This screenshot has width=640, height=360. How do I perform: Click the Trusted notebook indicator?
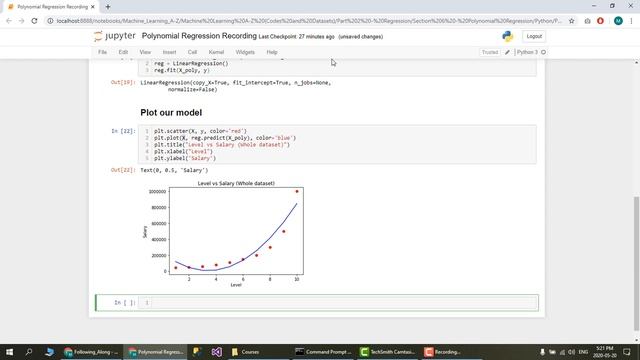pos(490,52)
